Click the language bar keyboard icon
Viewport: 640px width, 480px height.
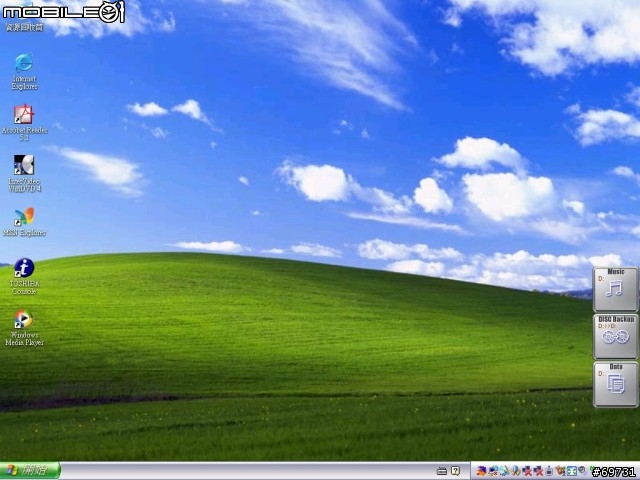(442, 471)
